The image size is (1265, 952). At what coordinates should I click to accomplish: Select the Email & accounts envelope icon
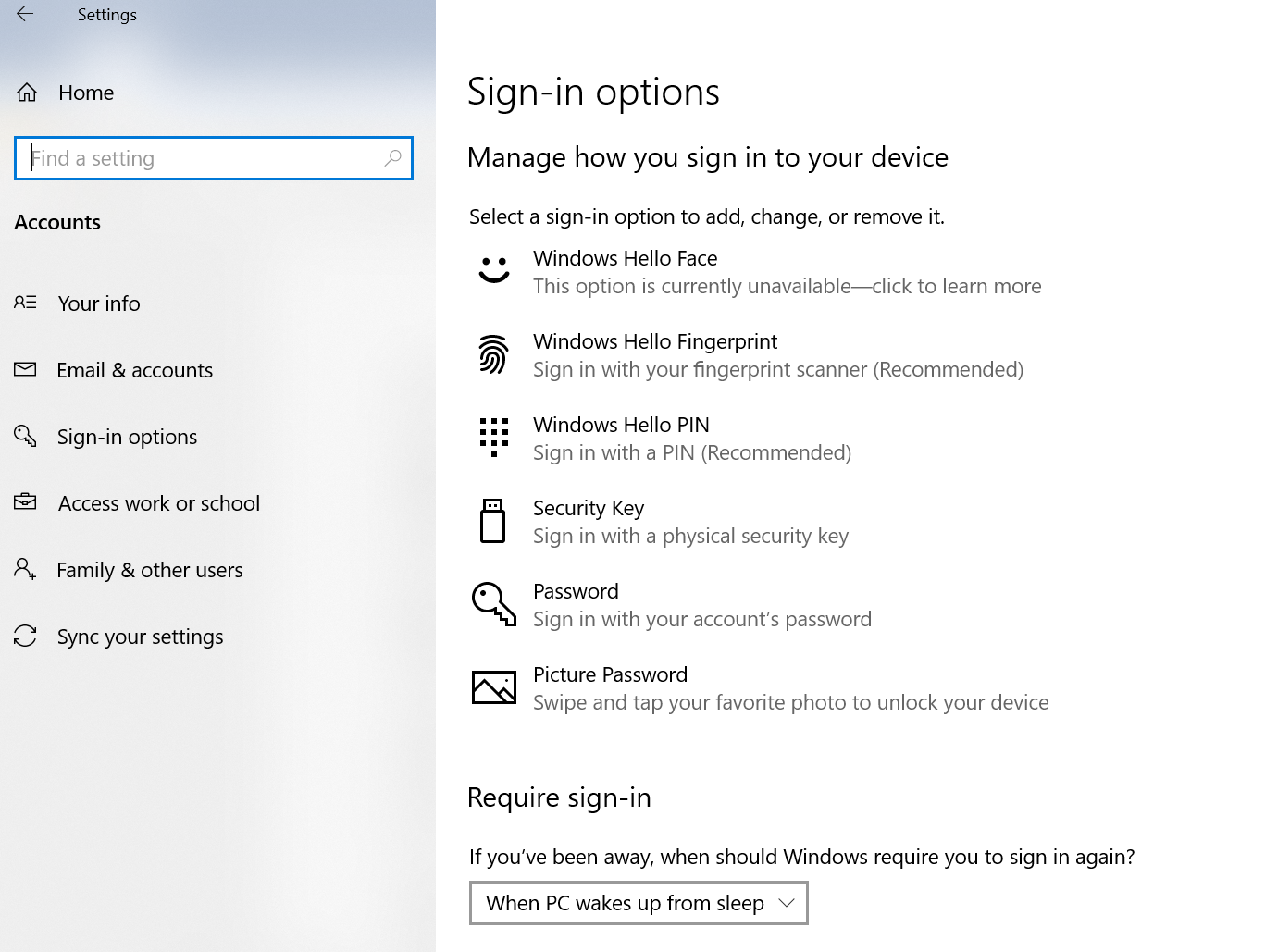pos(25,369)
